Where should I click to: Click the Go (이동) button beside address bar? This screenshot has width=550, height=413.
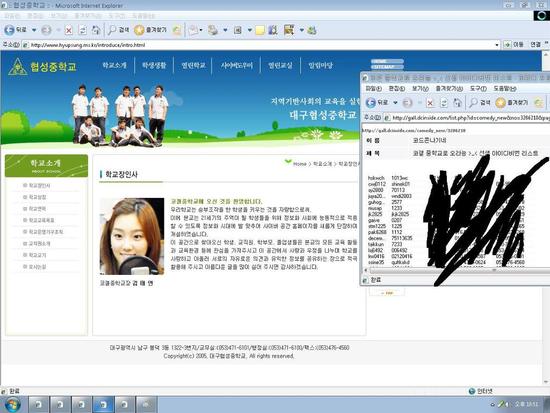pyautogui.click(x=514, y=45)
